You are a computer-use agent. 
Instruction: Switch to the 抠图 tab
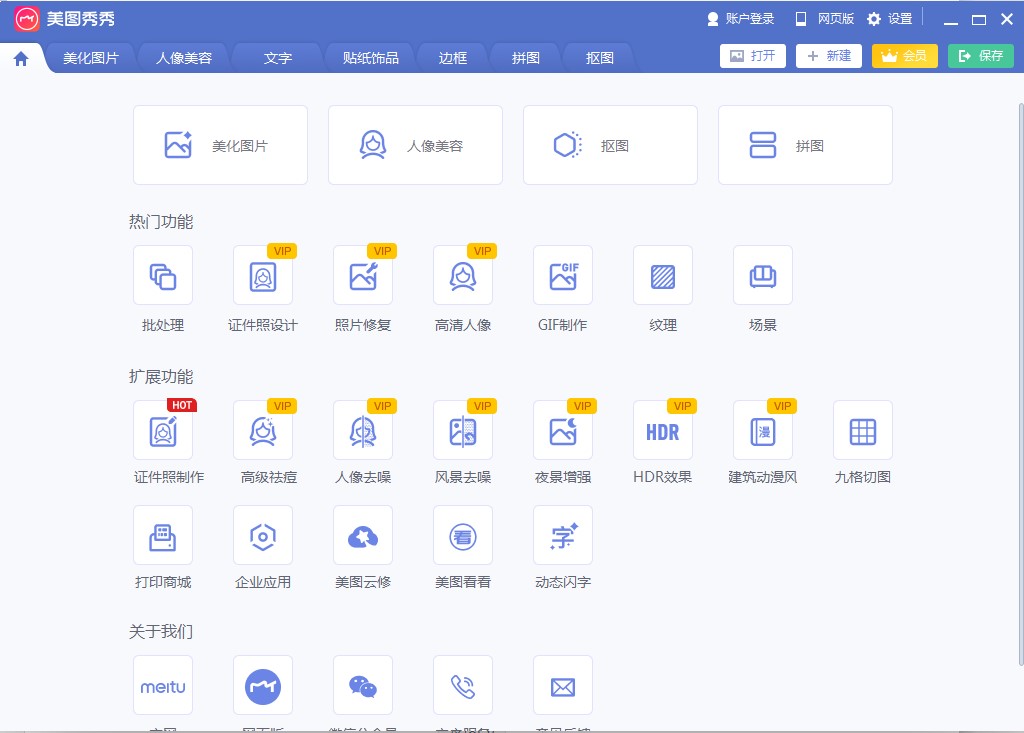point(600,58)
